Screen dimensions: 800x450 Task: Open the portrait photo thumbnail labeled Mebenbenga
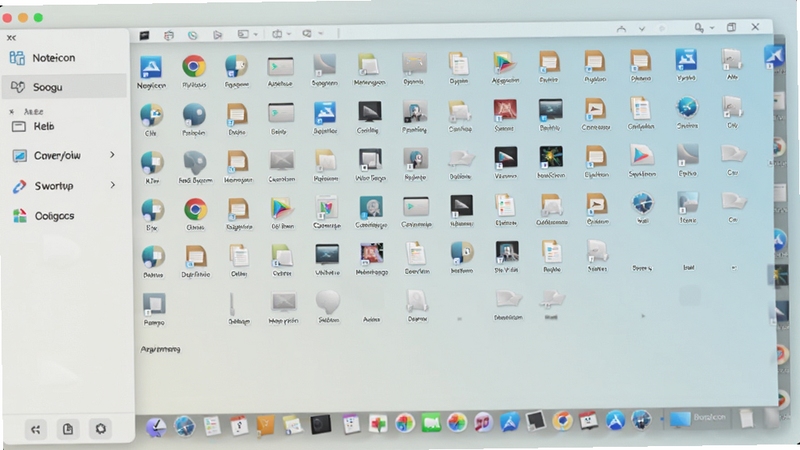(372, 254)
